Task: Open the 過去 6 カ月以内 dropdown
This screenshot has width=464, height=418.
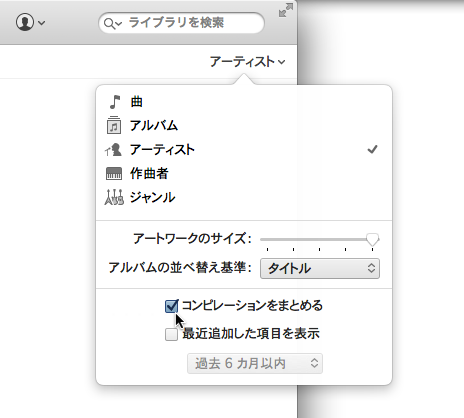Action: point(255,364)
